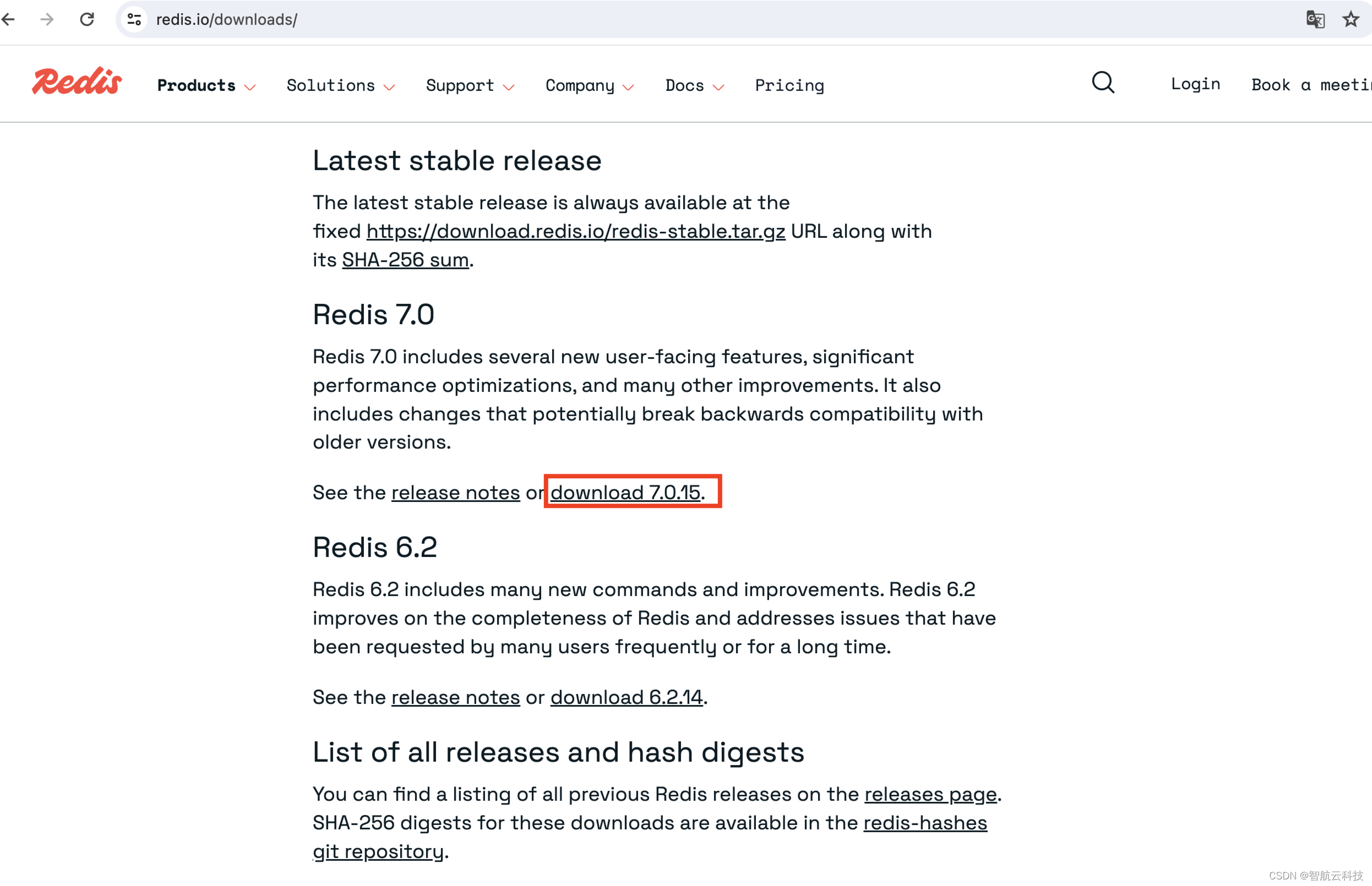
Task: Expand the Support menu
Action: [470, 85]
